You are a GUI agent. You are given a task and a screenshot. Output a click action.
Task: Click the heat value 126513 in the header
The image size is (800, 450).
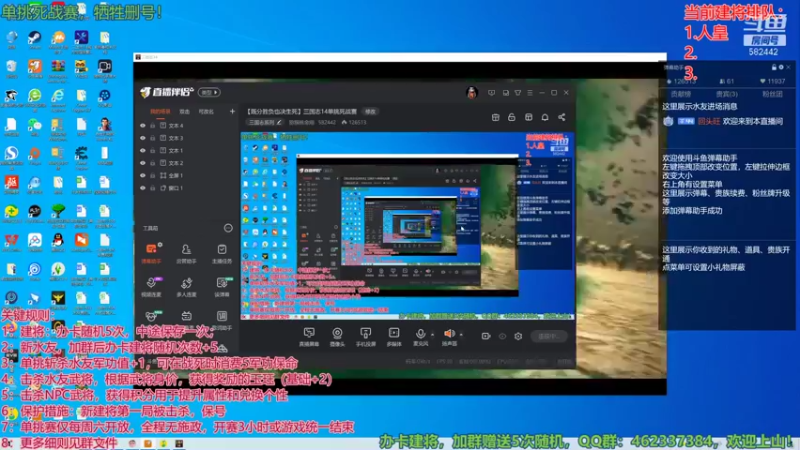pos(354,122)
